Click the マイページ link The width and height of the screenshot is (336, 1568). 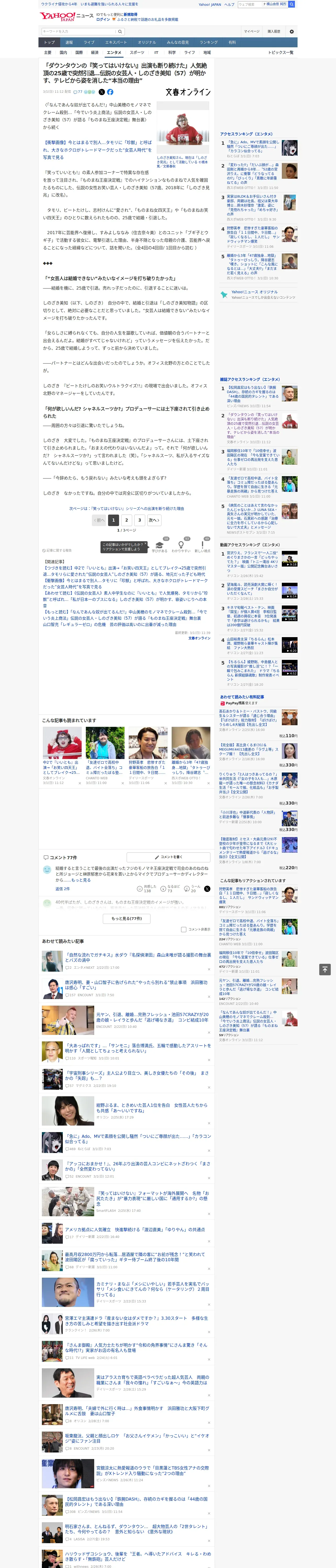point(251,31)
